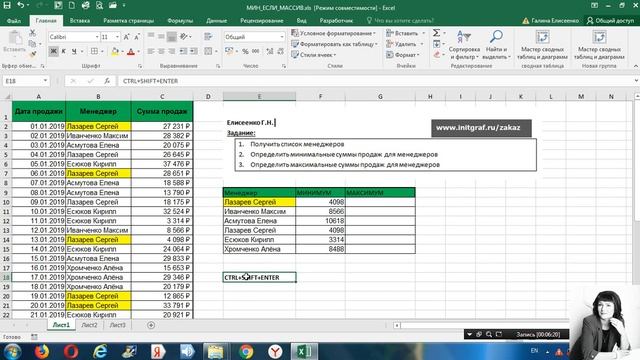Decrease font size with the smaller A

point(137,37)
